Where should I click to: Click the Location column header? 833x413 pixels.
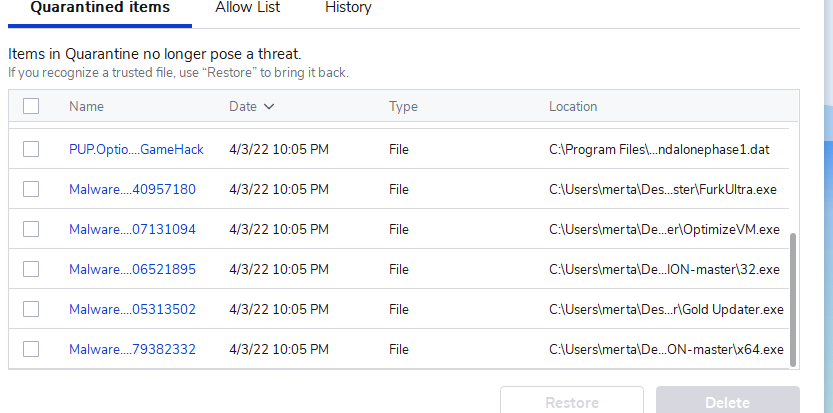pos(573,106)
